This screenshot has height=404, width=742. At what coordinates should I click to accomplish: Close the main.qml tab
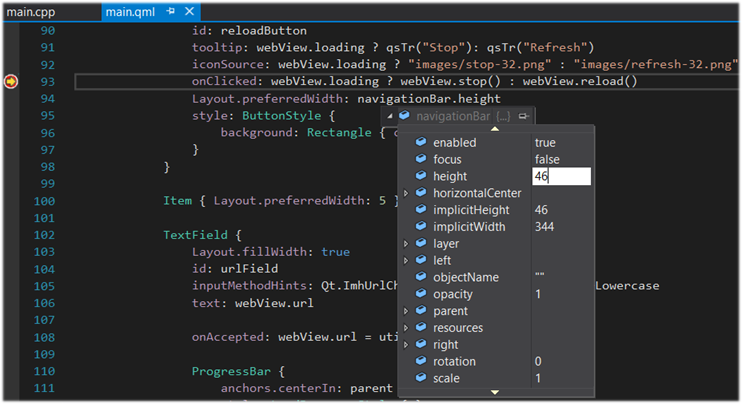point(190,12)
